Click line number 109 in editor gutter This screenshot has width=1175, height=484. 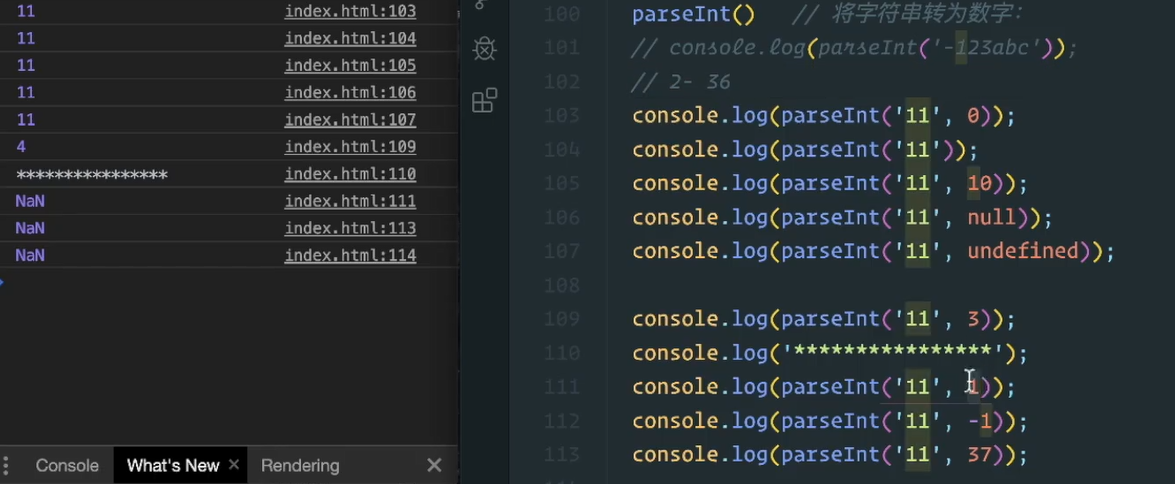pos(562,319)
